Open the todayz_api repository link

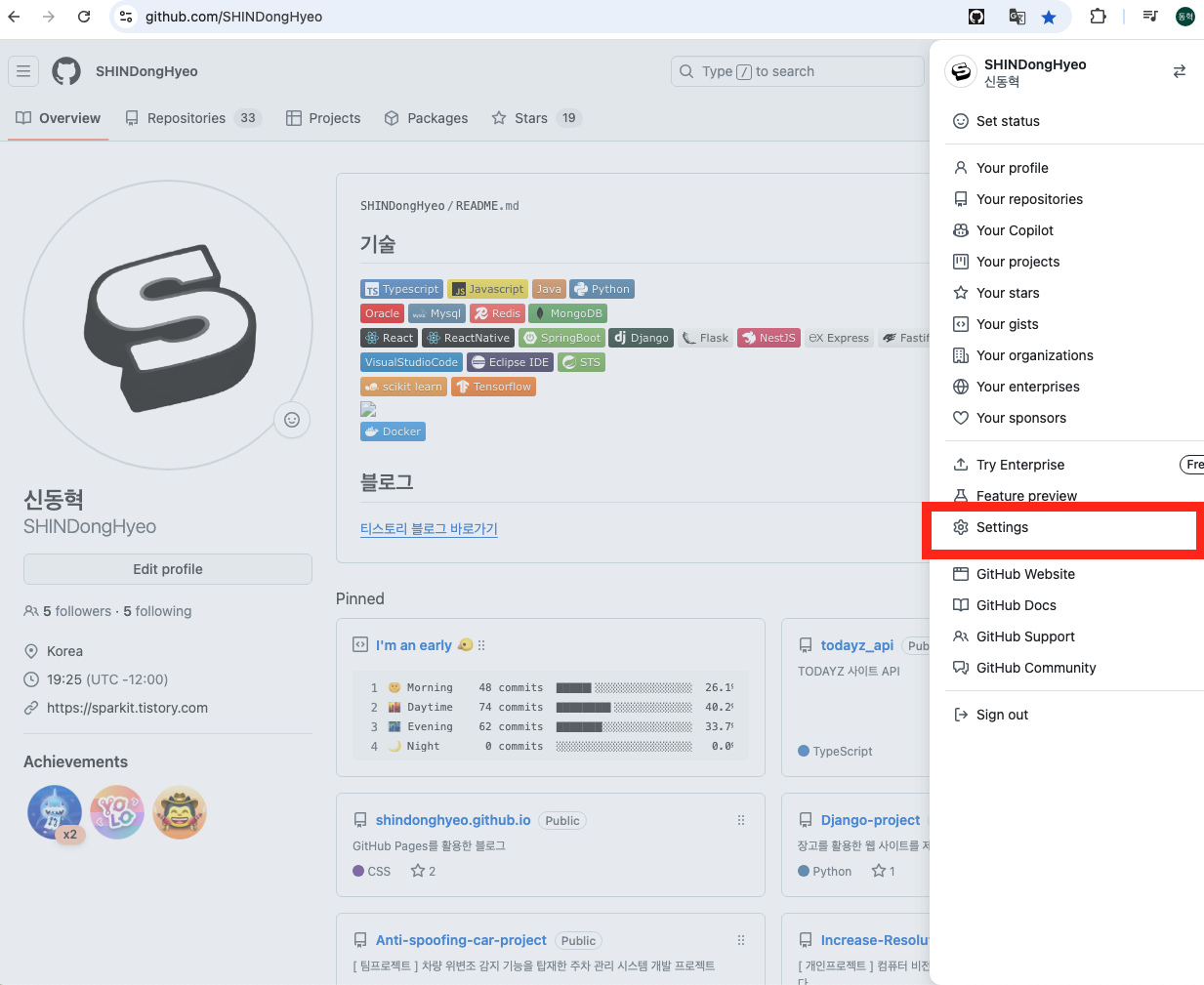pyautogui.click(x=857, y=645)
